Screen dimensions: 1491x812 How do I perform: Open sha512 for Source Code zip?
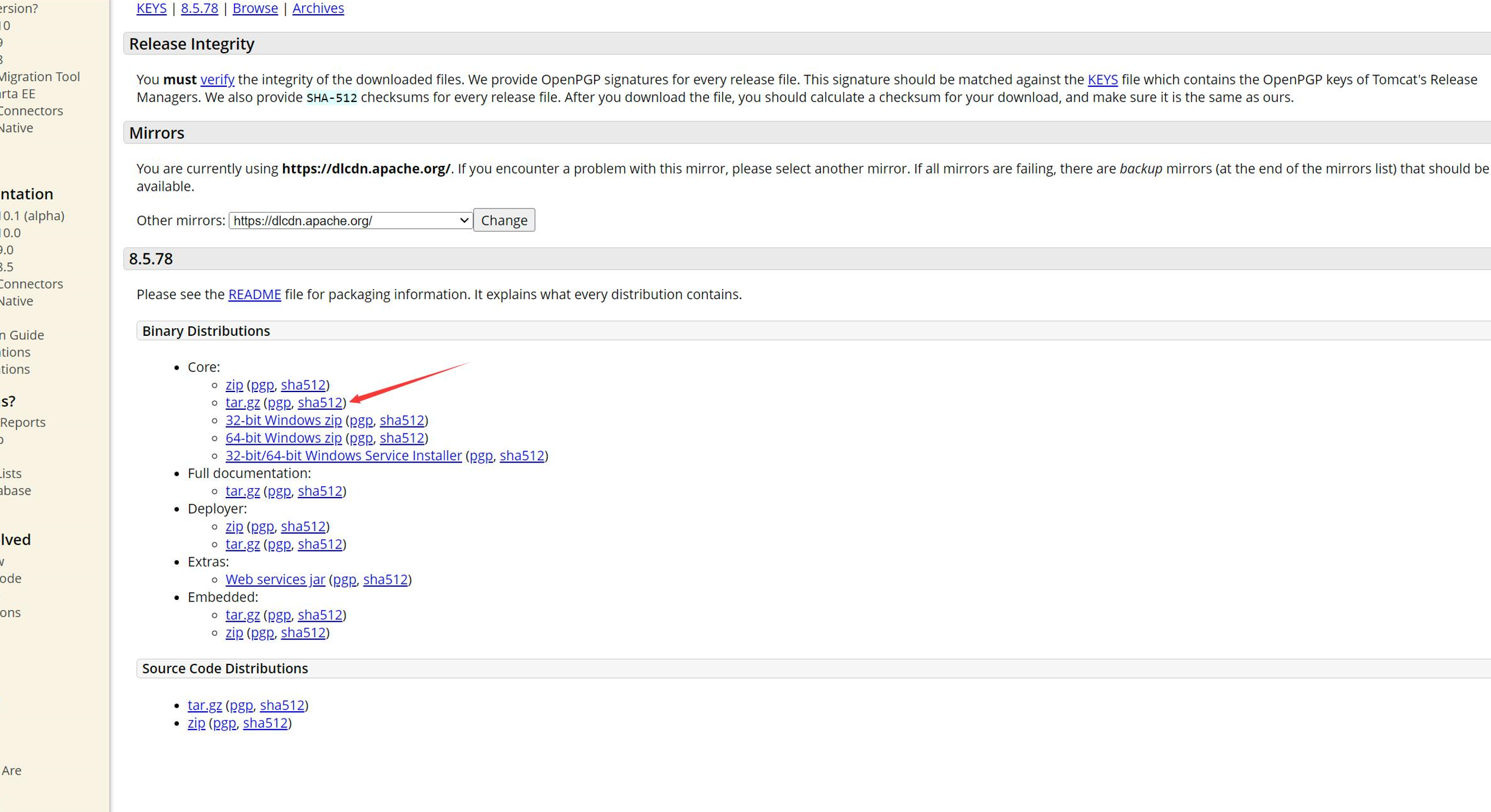265,723
